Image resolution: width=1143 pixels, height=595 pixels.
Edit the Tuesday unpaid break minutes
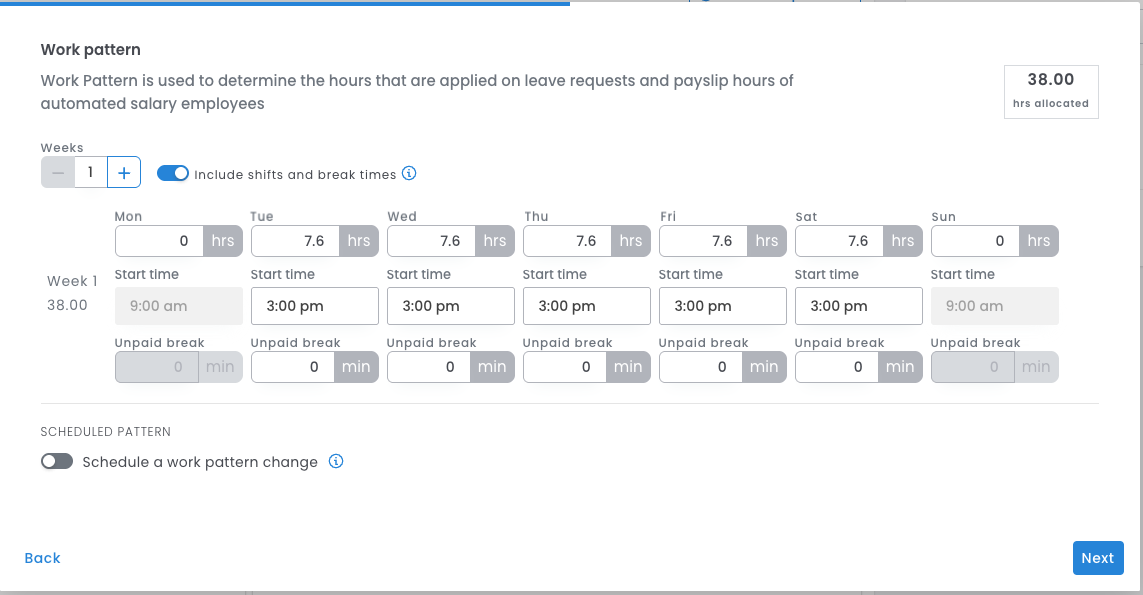pyautogui.click(x=296, y=367)
